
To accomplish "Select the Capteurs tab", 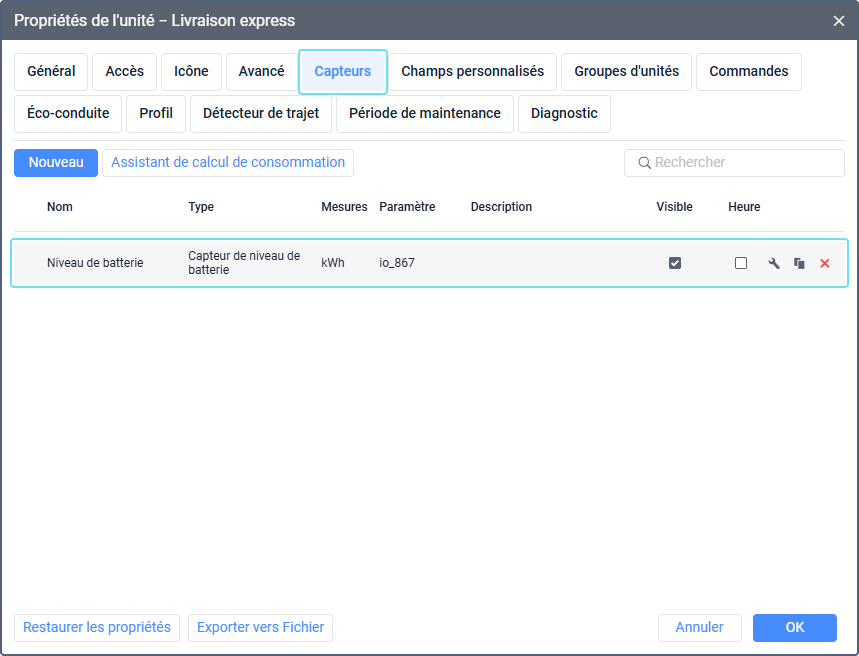I will (x=343, y=72).
